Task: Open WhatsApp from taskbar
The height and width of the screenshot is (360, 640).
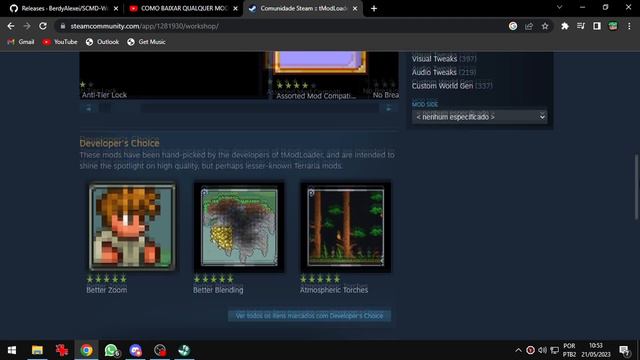Action: (111, 350)
